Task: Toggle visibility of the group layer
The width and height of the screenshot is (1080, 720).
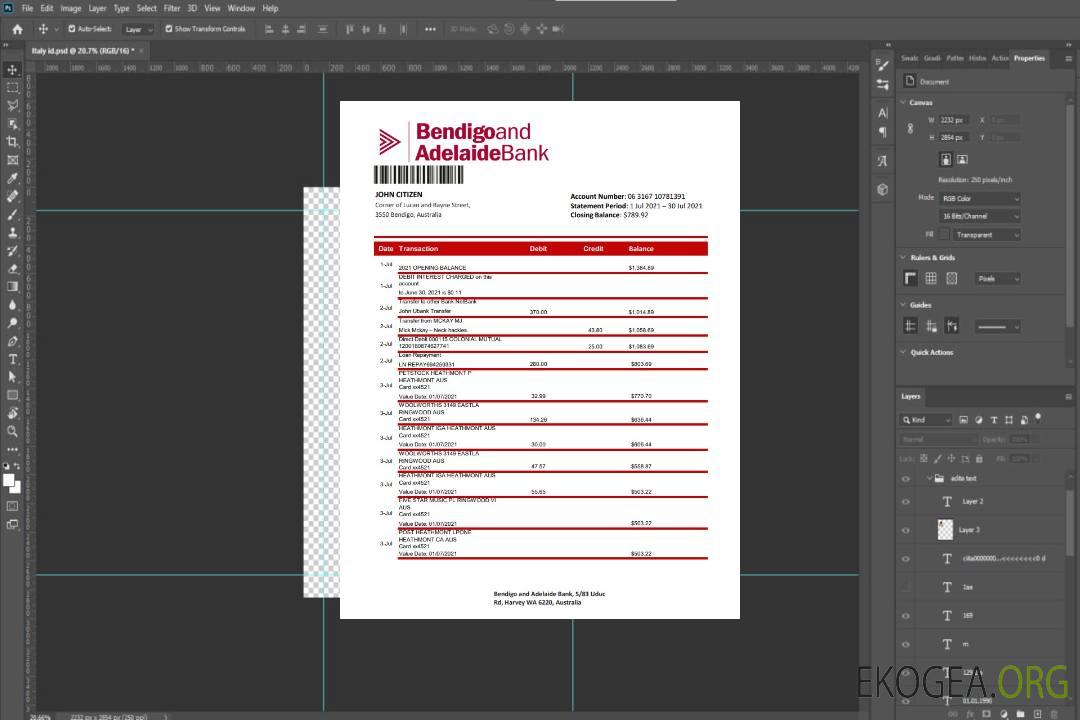Action: point(906,479)
